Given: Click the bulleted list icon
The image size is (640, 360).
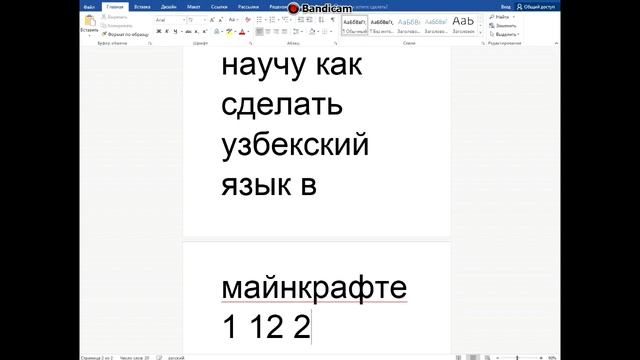Looking at the screenshot, I should (260, 20).
